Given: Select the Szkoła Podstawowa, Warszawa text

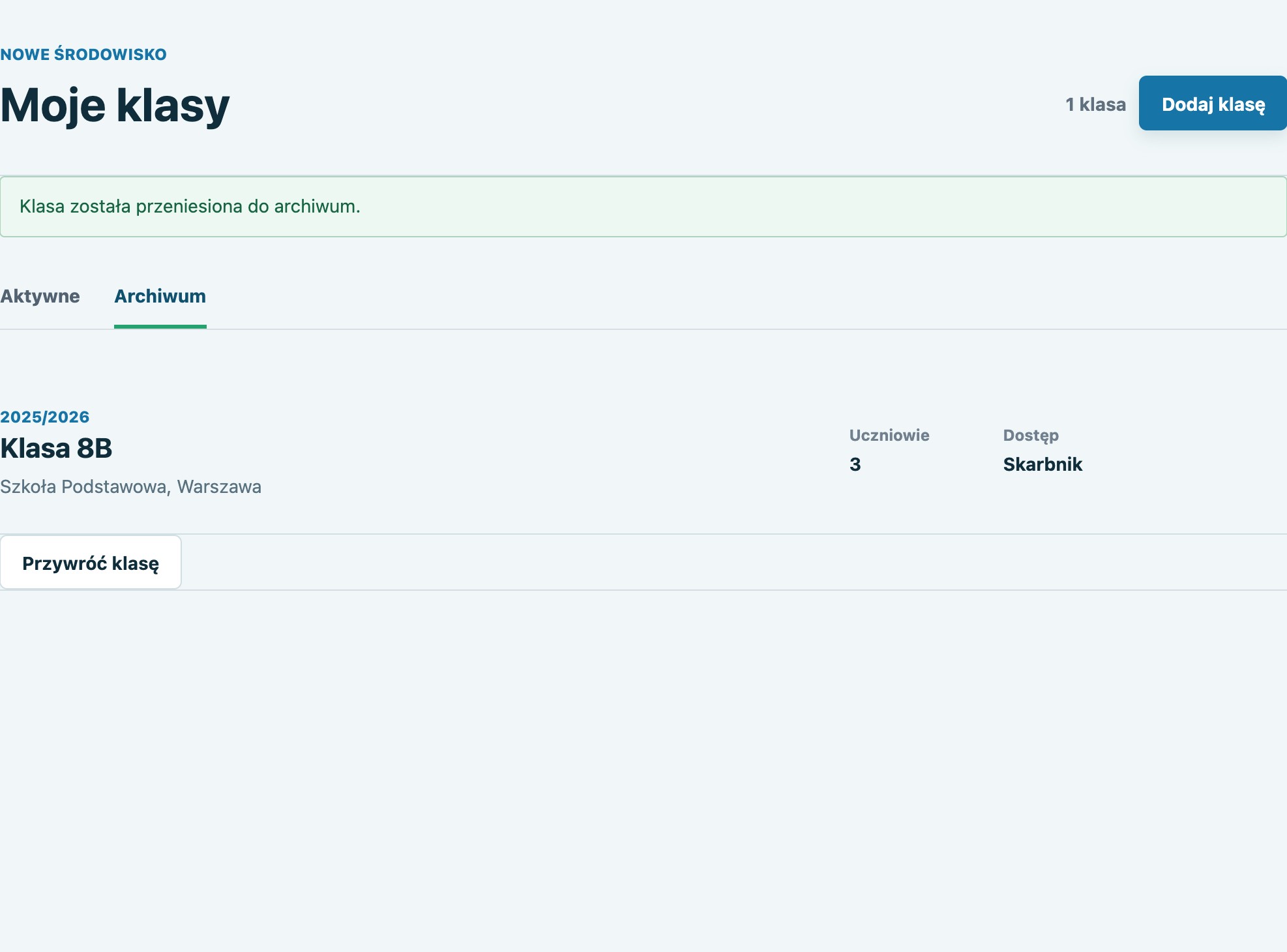Looking at the screenshot, I should [x=130, y=486].
